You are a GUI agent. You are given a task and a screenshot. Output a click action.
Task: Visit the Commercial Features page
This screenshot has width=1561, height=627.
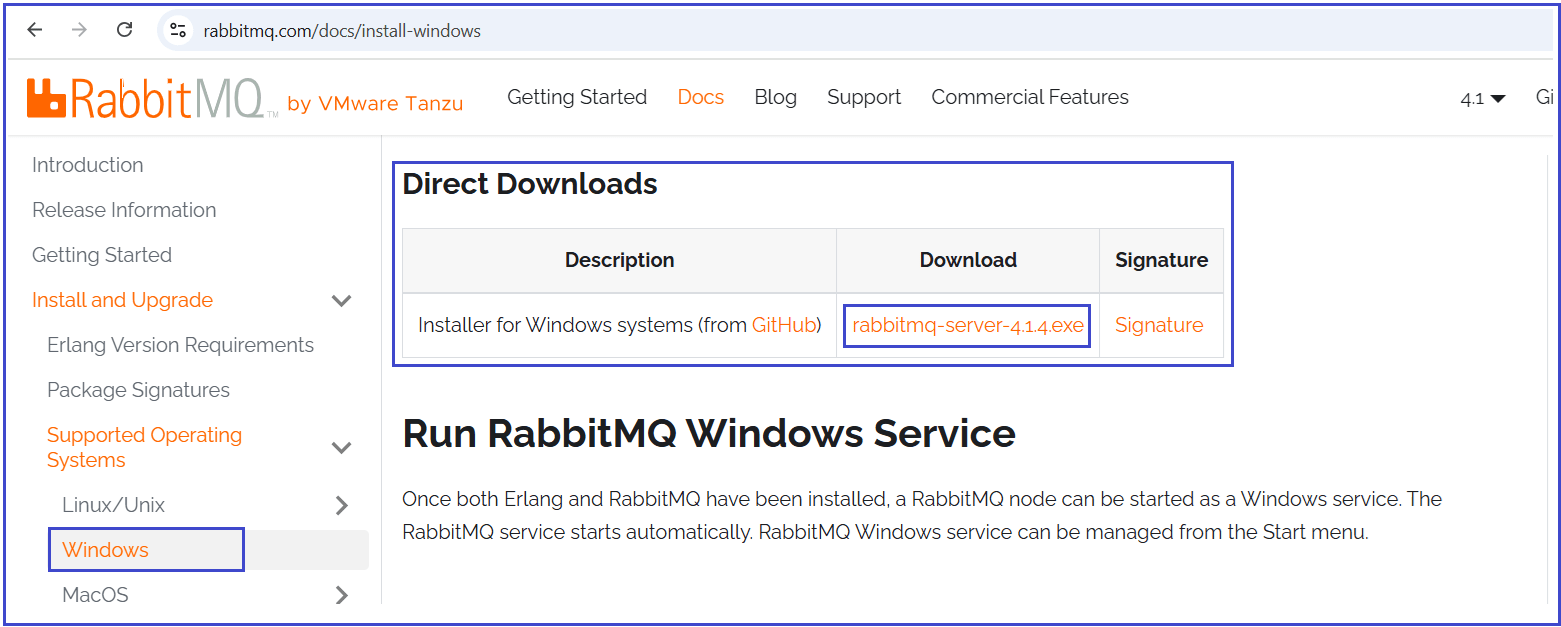tap(1029, 97)
